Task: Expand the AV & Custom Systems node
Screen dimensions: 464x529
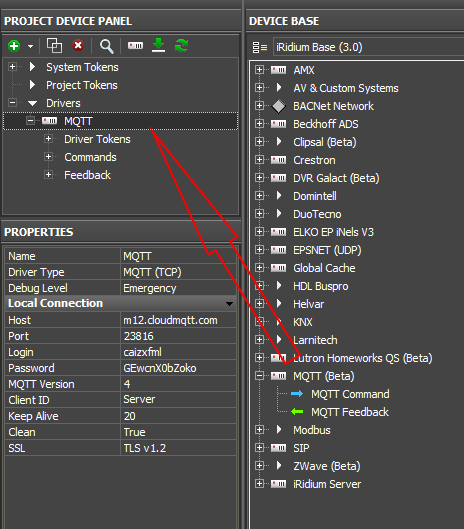Action: coord(259,87)
